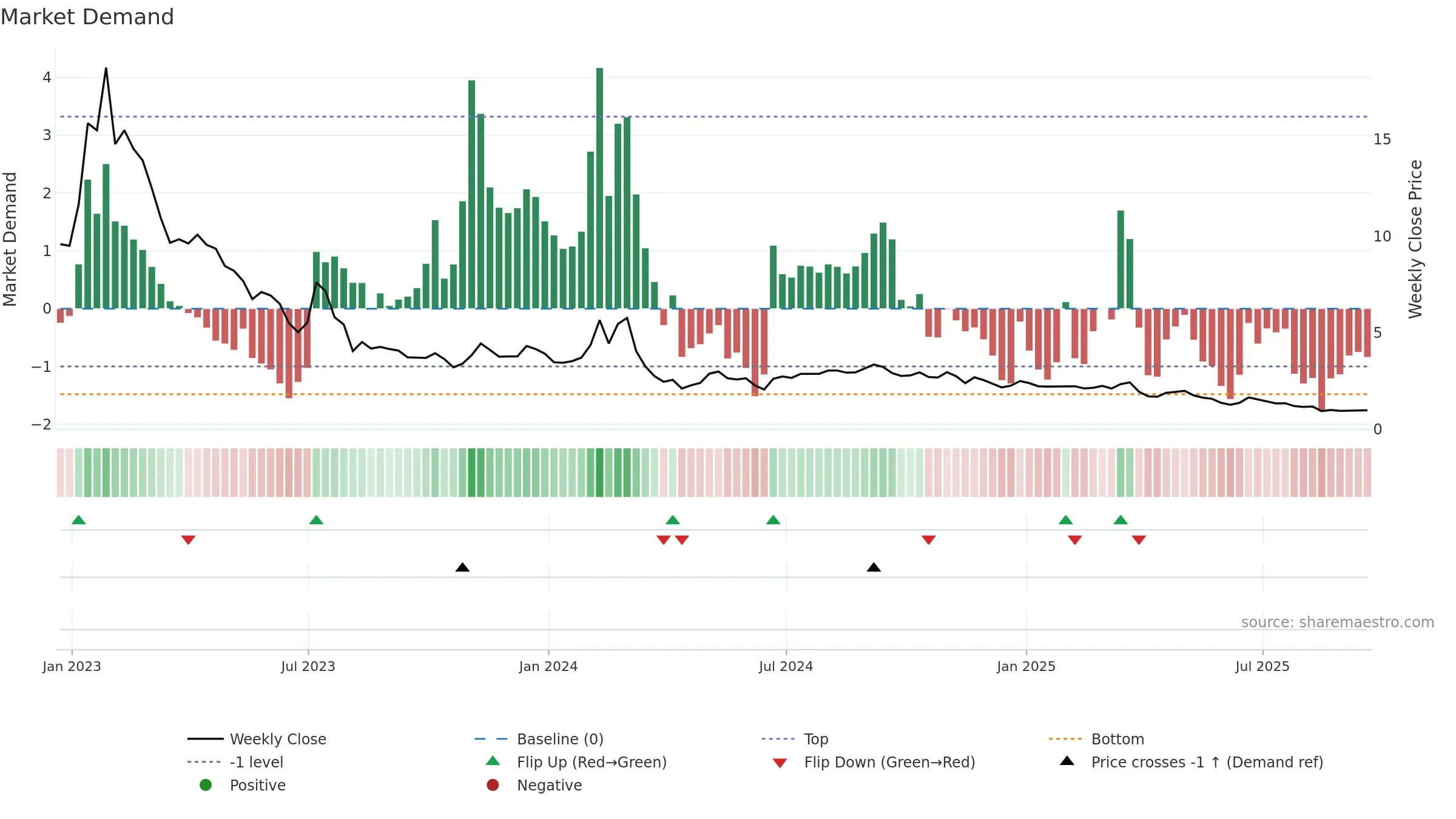
Task: Click the green Flip Up triangle shortly after Jan 2025
Action: pos(1066,520)
